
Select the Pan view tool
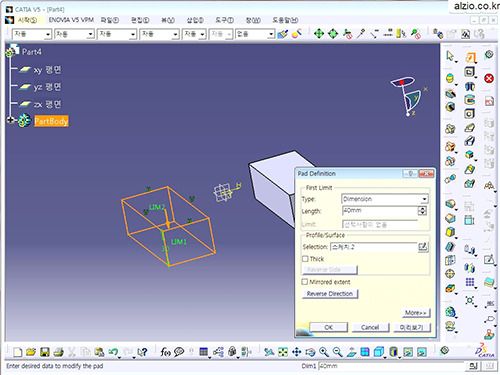(296, 352)
